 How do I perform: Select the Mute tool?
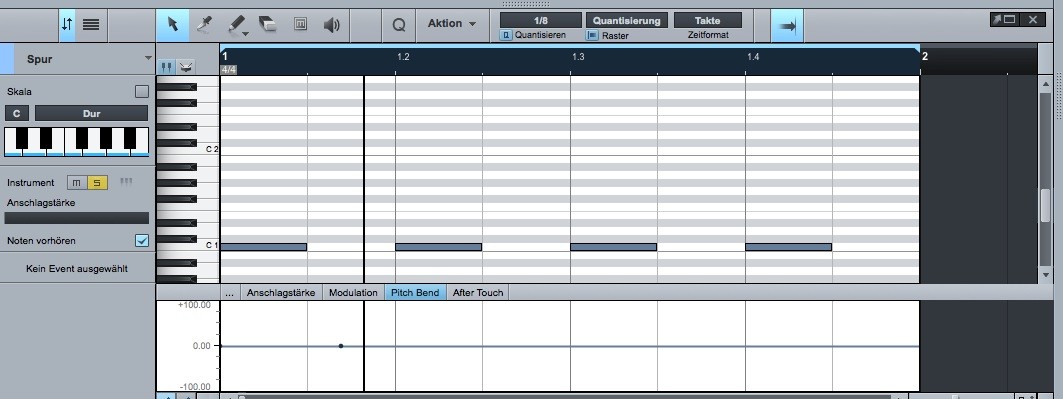click(300, 24)
